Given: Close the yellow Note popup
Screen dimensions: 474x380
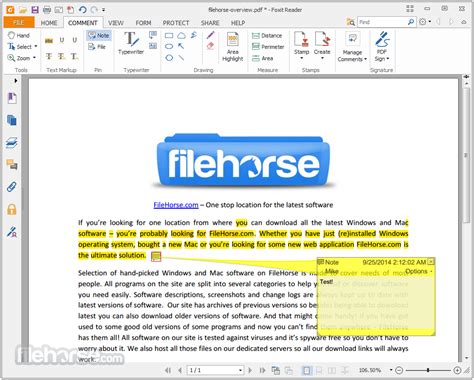Looking at the screenshot, I should tap(431, 262).
